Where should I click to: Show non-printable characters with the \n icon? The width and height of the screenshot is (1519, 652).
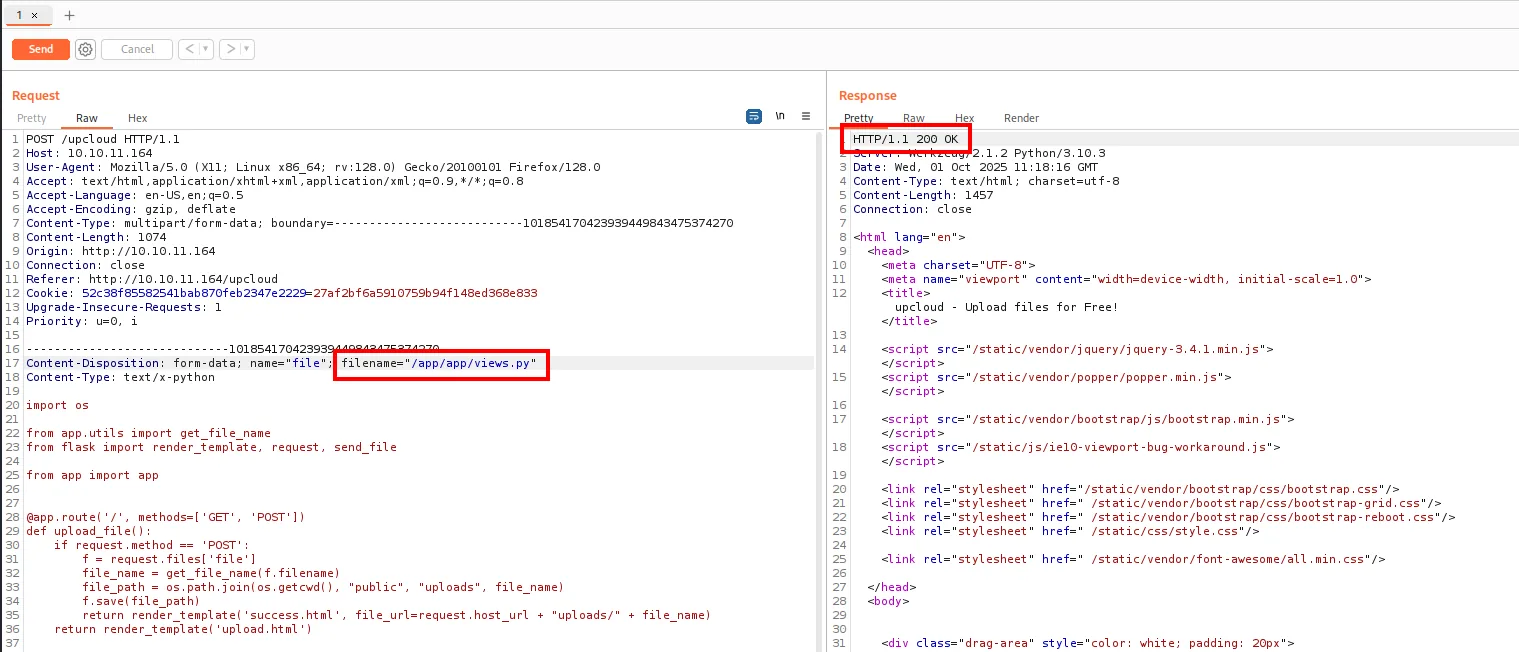click(x=780, y=116)
